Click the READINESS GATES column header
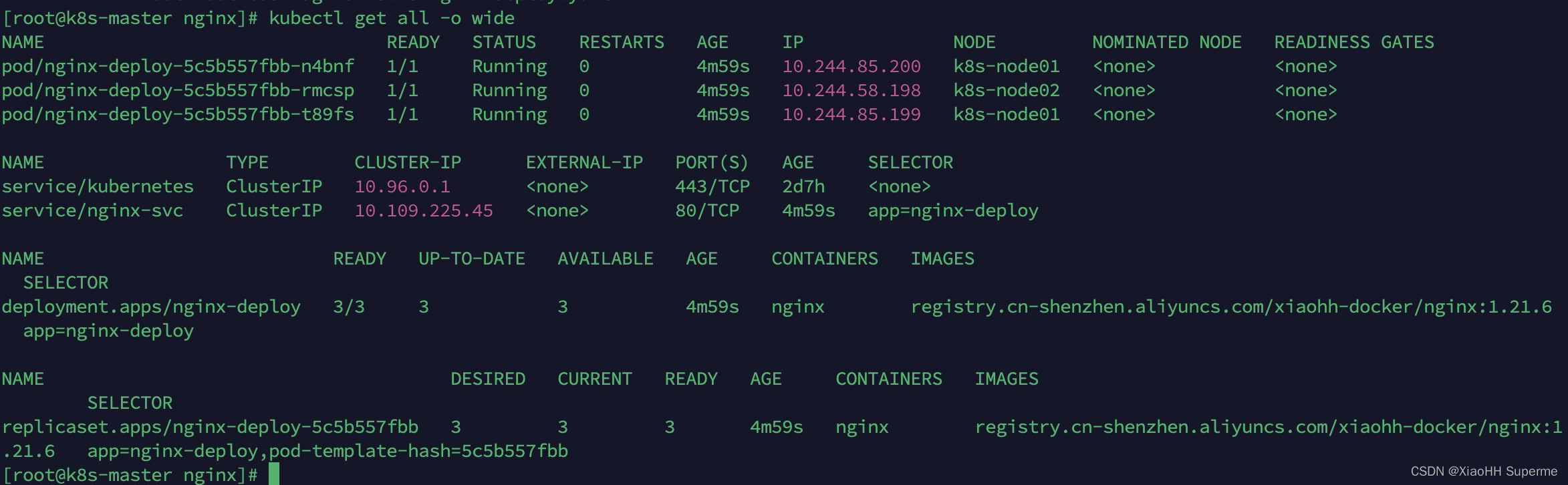This screenshot has width=1568, height=485. (1353, 42)
